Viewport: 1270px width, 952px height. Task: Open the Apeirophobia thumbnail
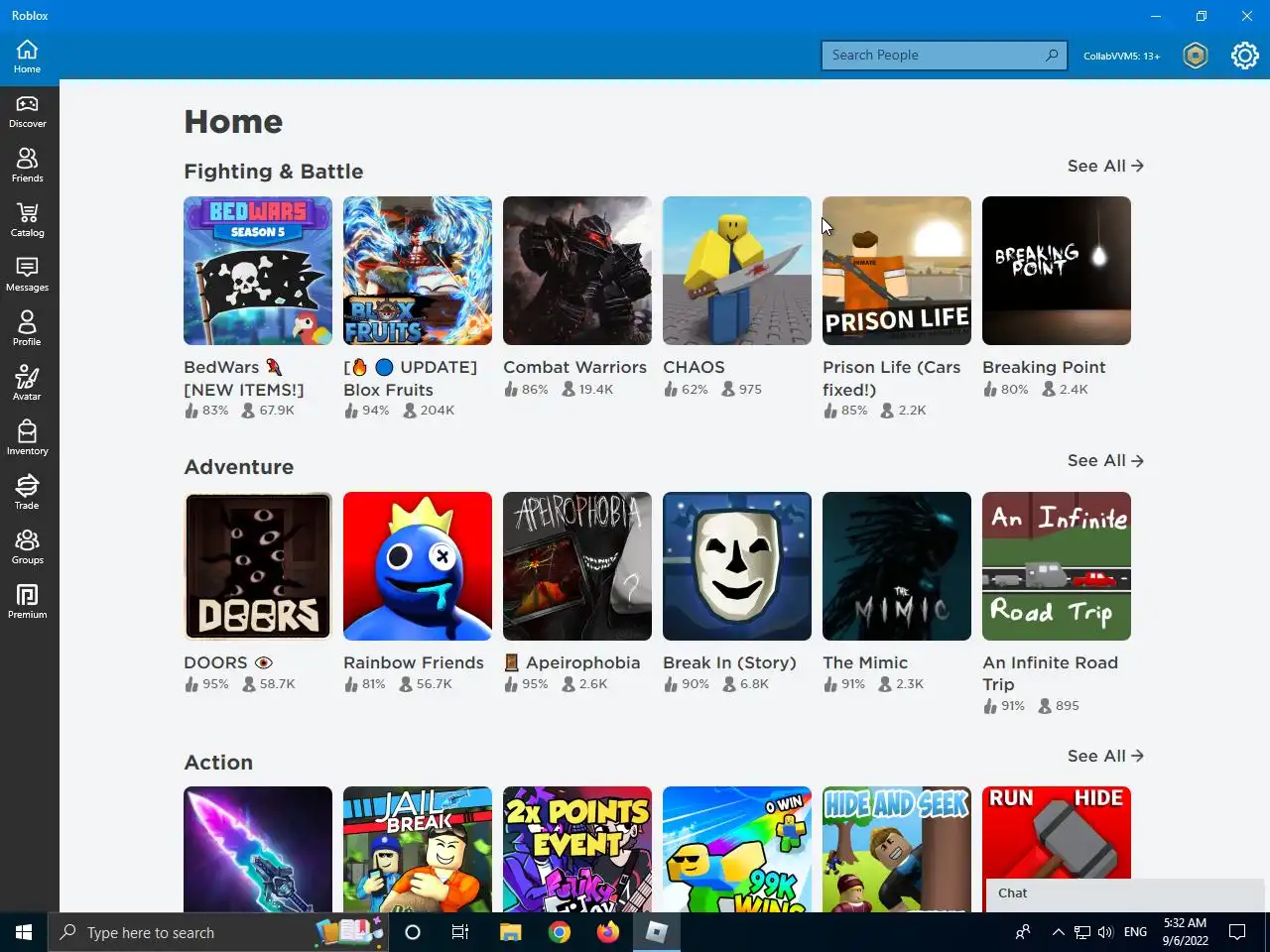(577, 566)
